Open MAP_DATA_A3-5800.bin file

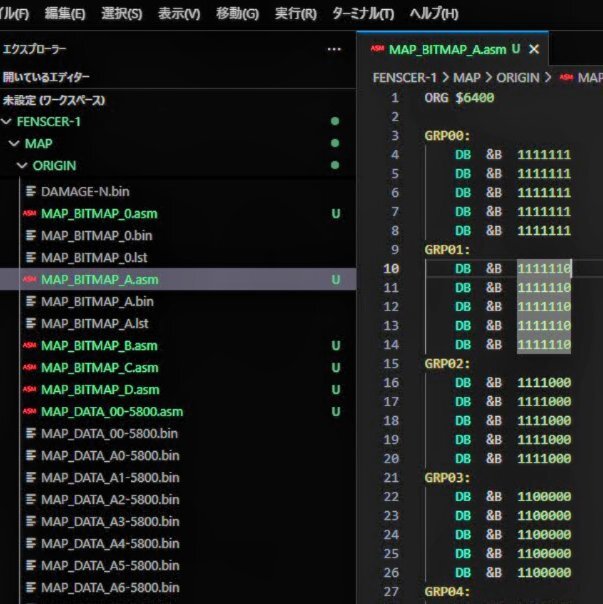(110, 521)
